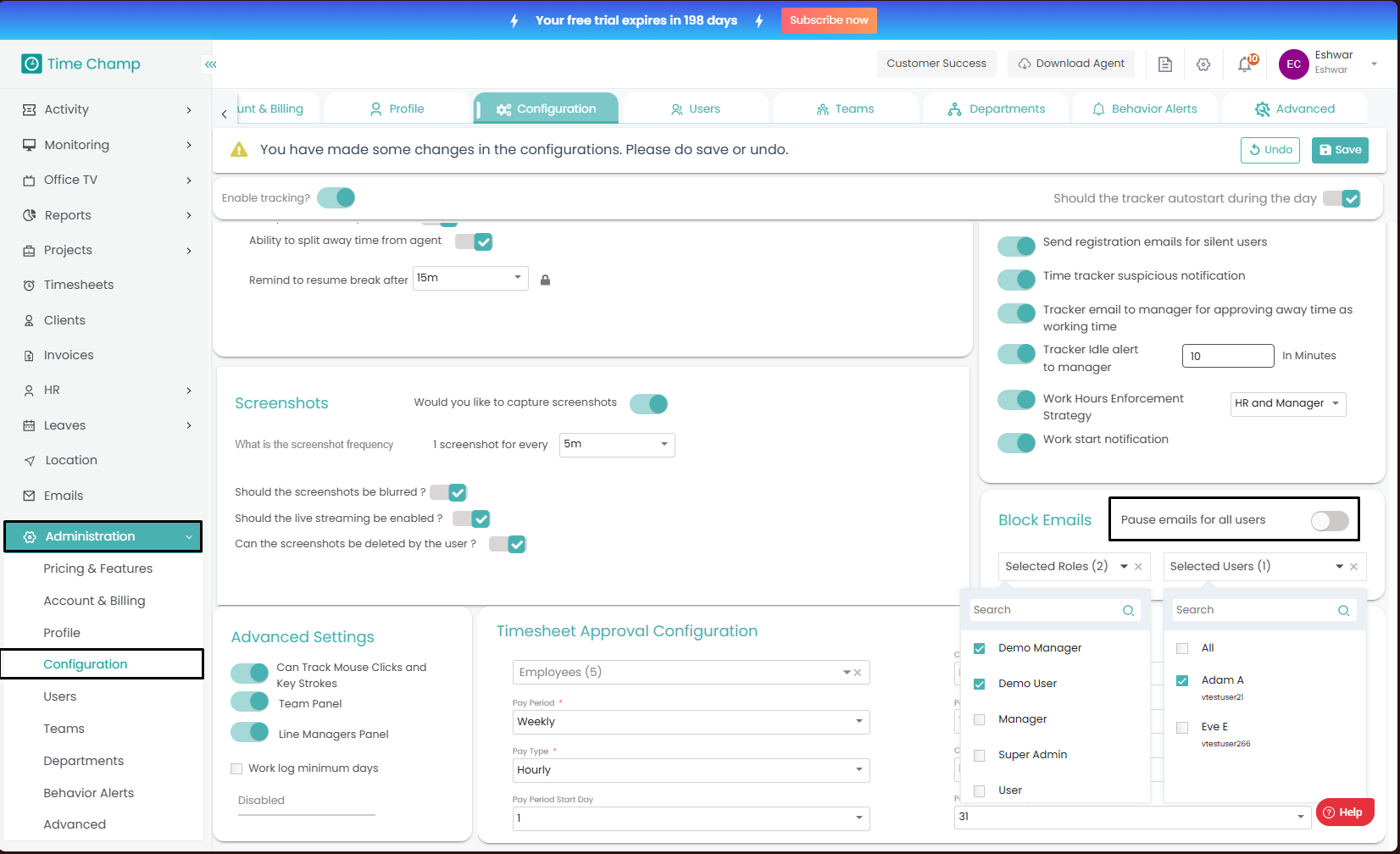Switch to the Behavior Alerts tab

pyautogui.click(x=1145, y=109)
